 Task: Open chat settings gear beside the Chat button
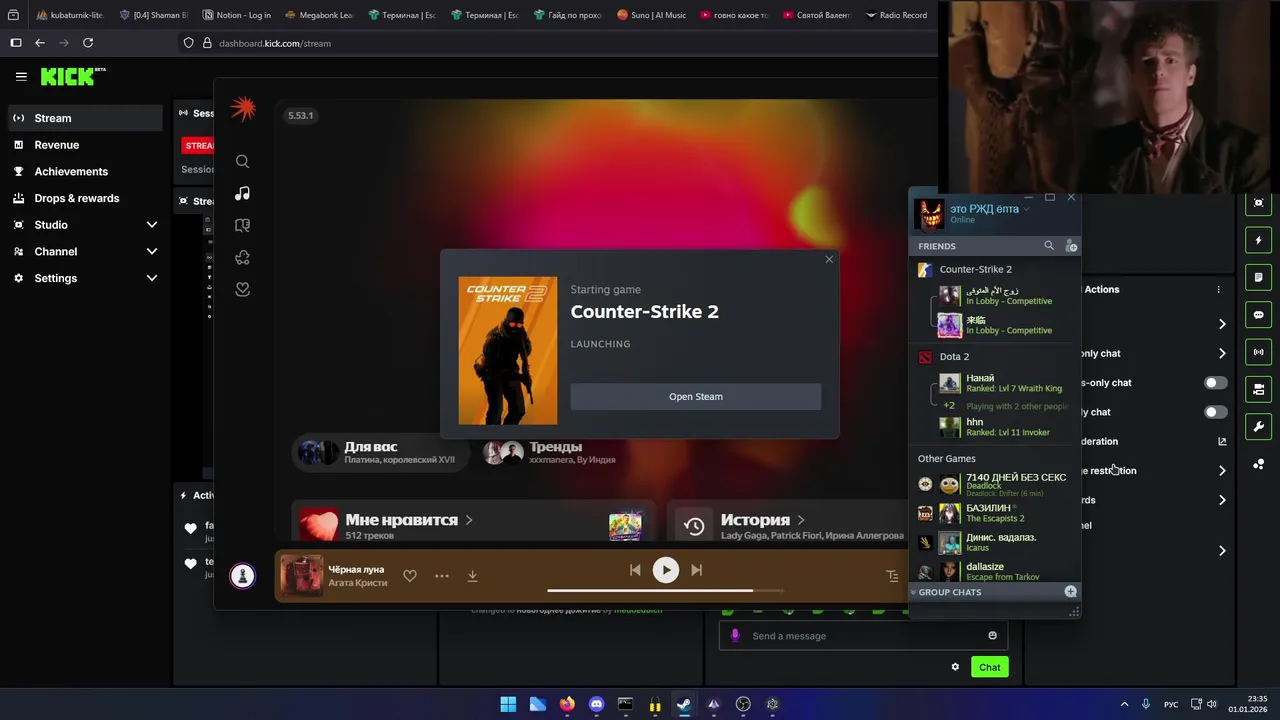click(x=955, y=667)
